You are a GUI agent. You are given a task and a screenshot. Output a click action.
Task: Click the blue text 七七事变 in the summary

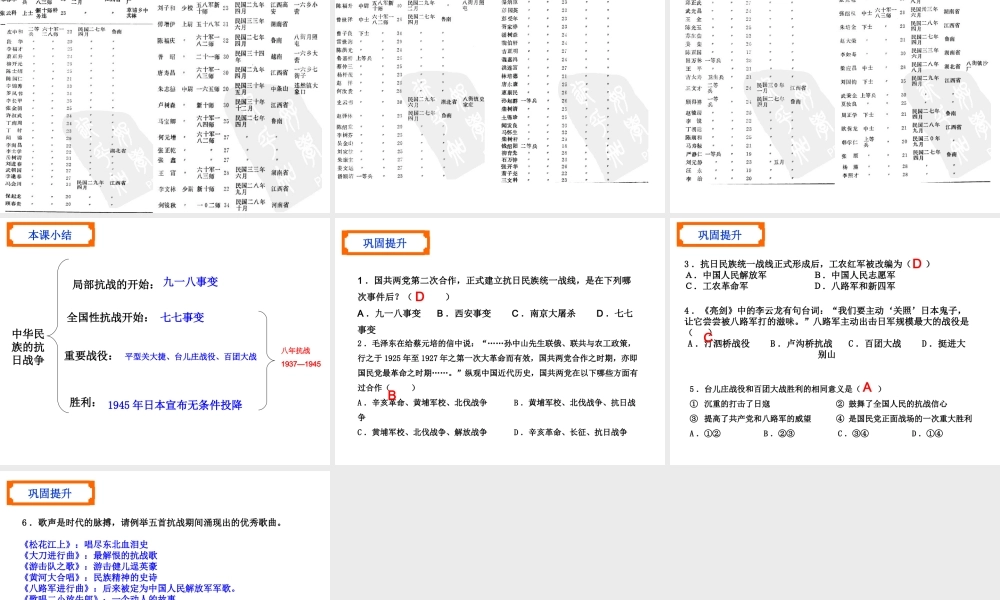(x=182, y=317)
